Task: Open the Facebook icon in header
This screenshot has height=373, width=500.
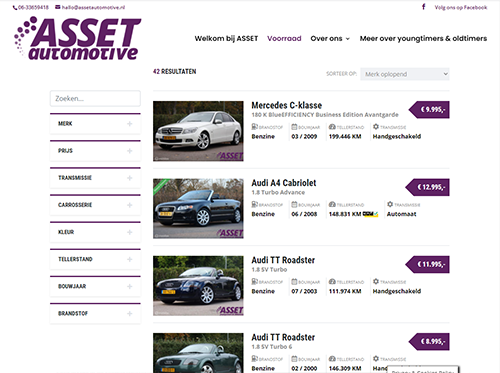Action: click(x=424, y=7)
